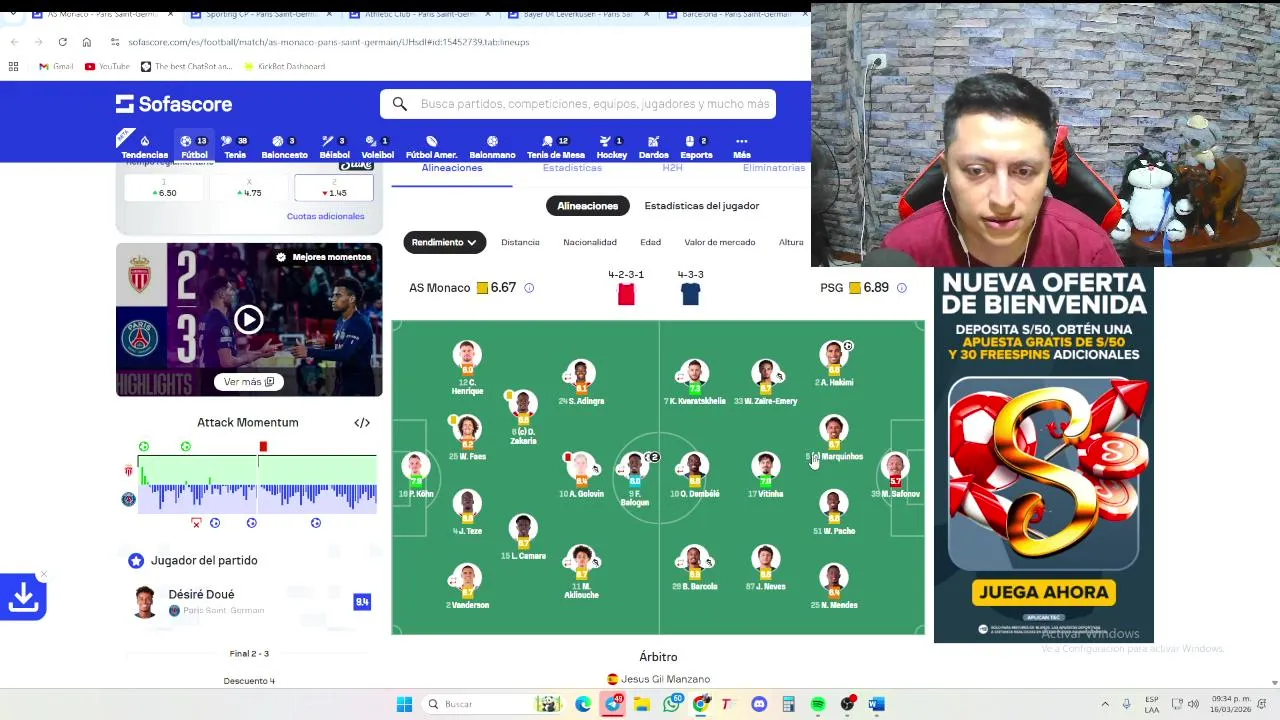Open the Tenis de Mesa section
Image resolution: width=1280 pixels, height=720 pixels.
[556, 147]
